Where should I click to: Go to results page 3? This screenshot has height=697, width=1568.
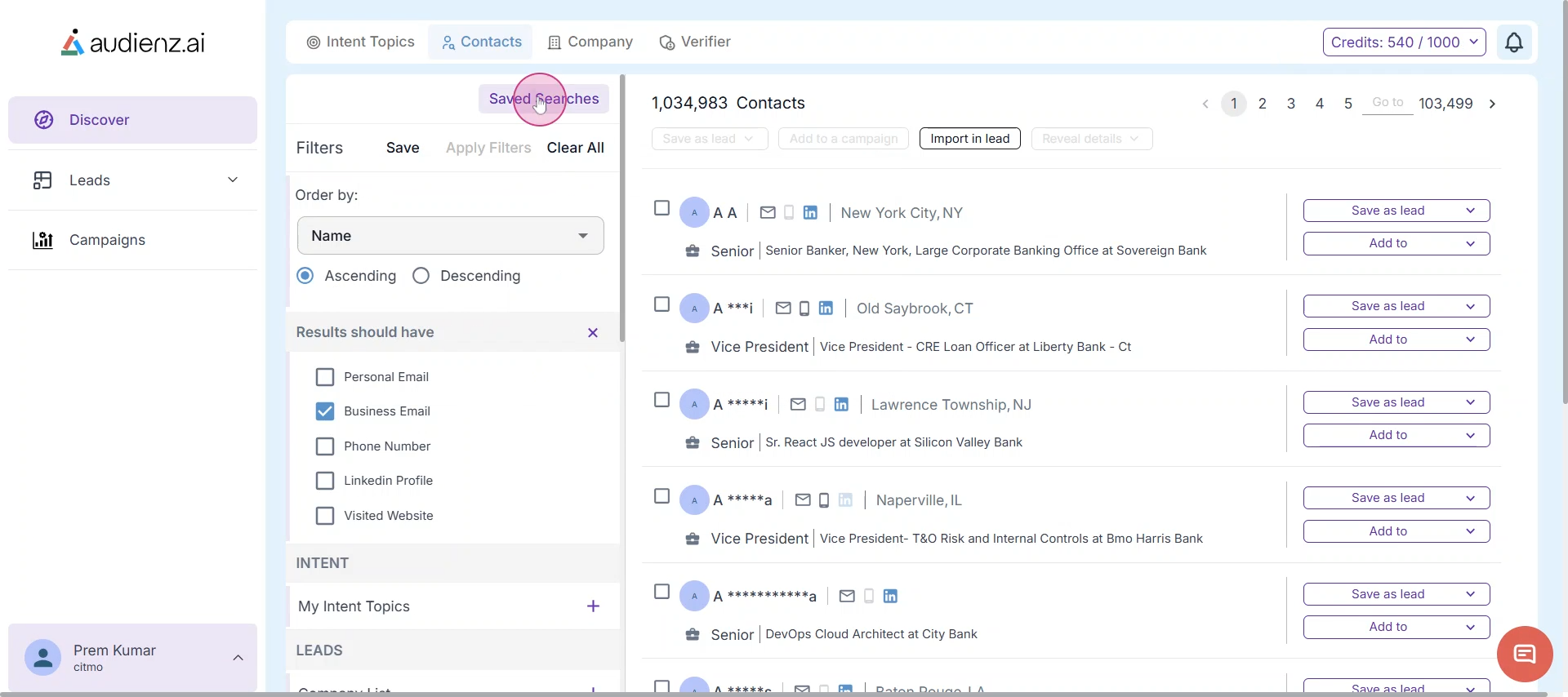coord(1291,104)
